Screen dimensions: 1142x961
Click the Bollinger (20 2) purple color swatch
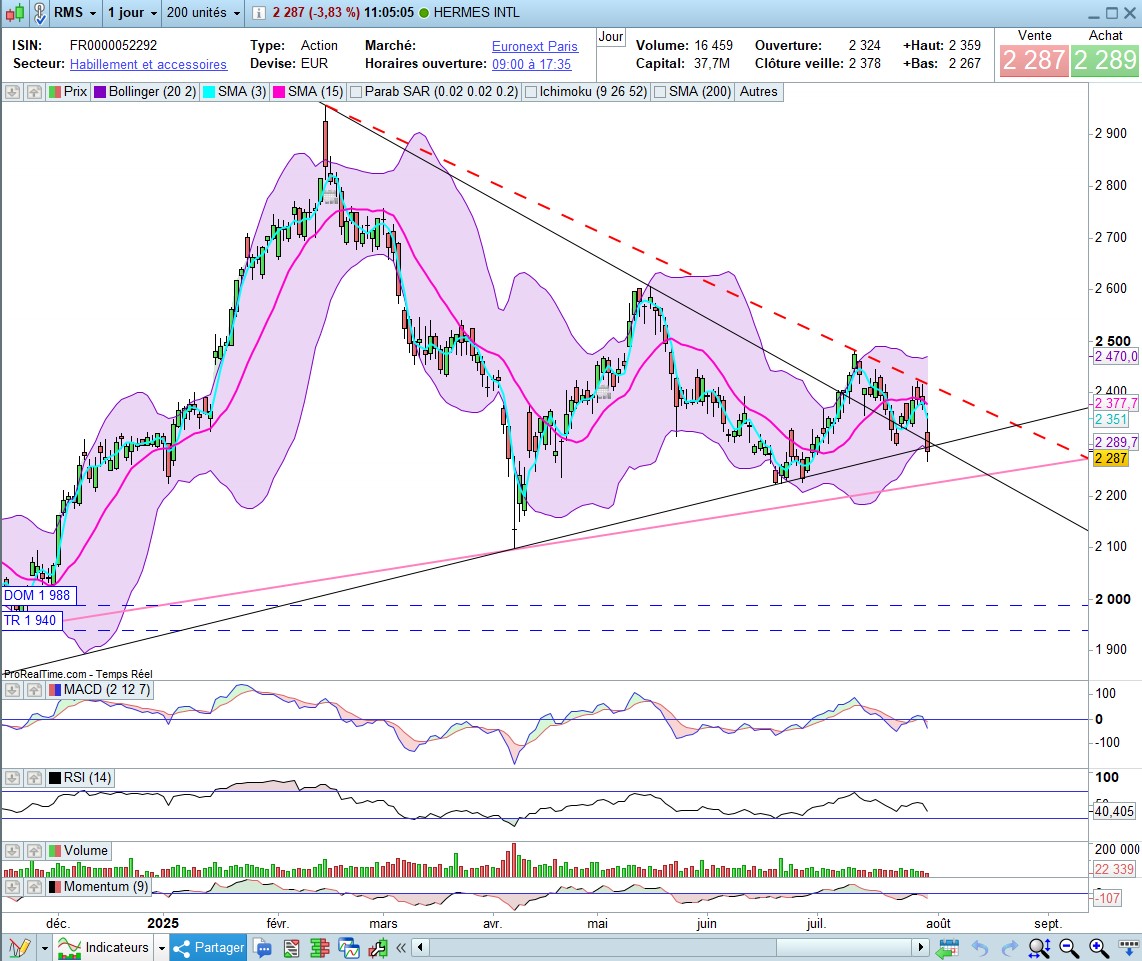click(100, 92)
